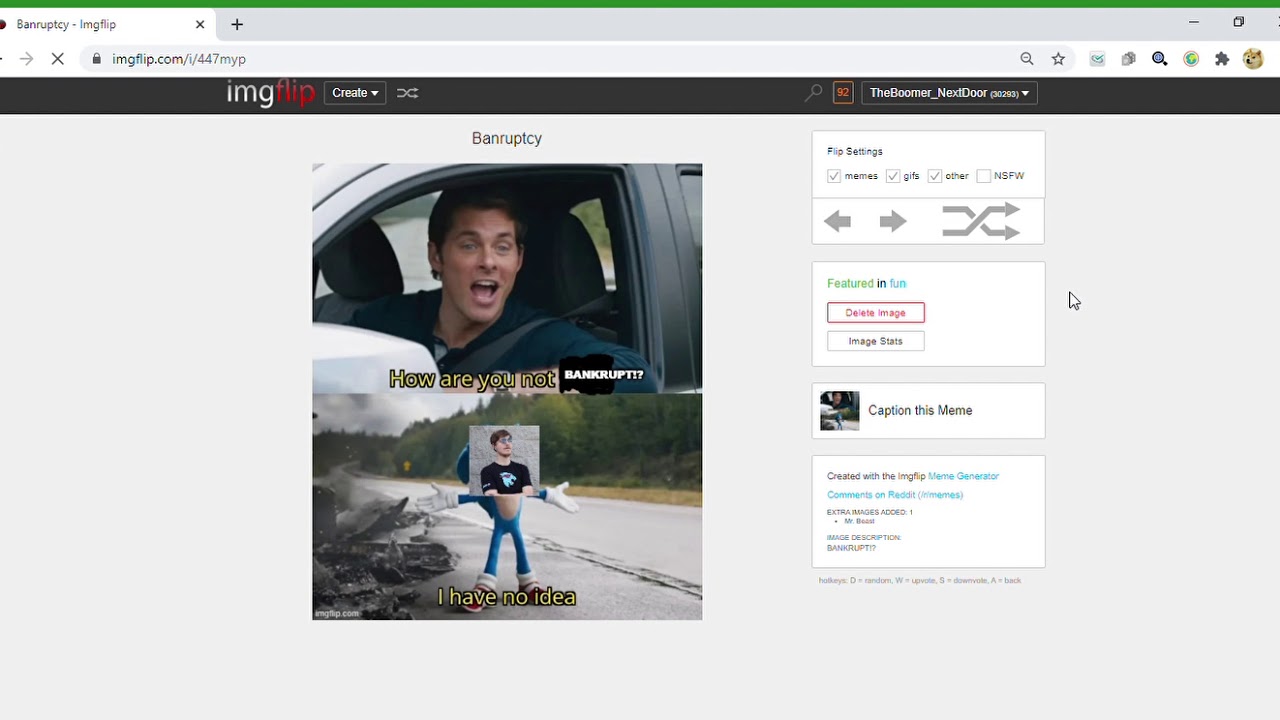The width and height of the screenshot is (1280, 720).
Task: Bookmark this page with star icon
Action: click(x=1058, y=59)
